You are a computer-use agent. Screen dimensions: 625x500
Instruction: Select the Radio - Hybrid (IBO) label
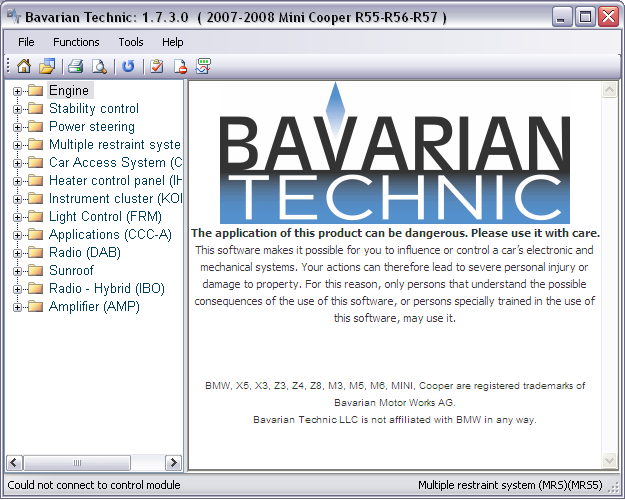[x=107, y=288]
